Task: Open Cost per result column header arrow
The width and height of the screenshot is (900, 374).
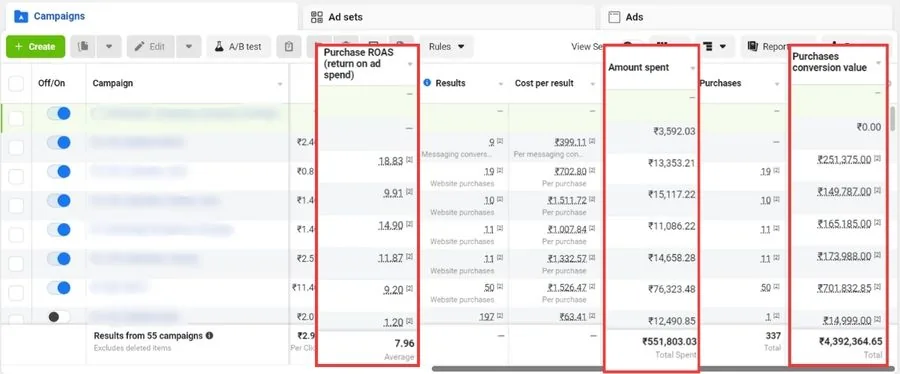Action: coord(593,84)
